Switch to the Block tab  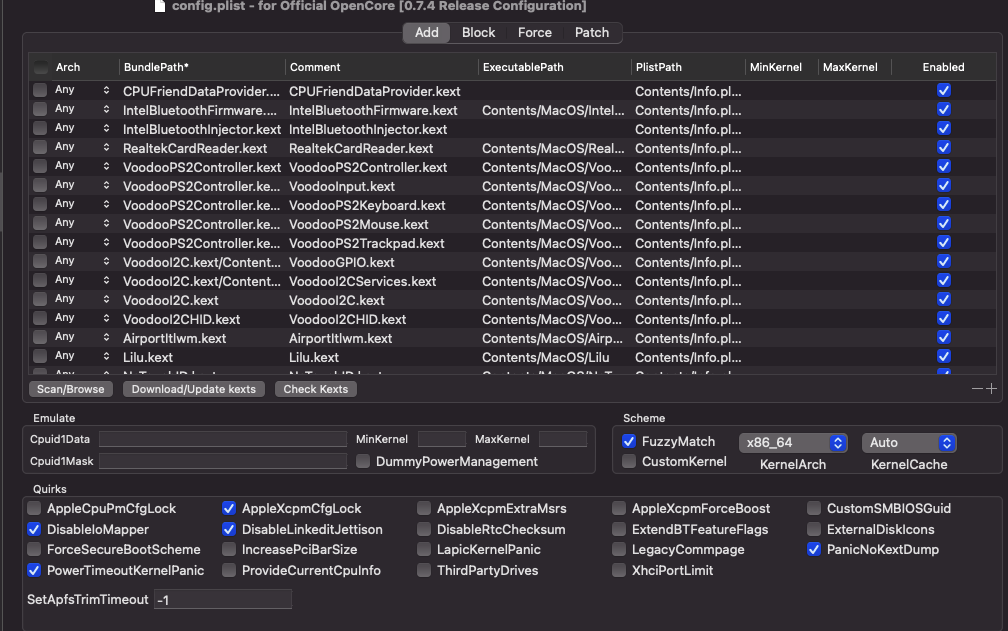tap(478, 33)
